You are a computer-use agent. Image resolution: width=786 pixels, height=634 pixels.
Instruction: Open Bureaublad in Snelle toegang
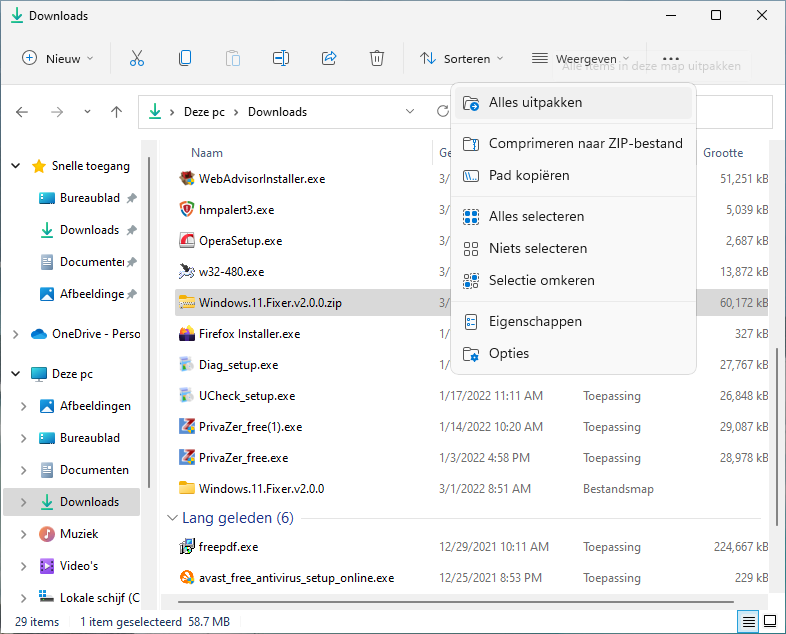(x=89, y=198)
